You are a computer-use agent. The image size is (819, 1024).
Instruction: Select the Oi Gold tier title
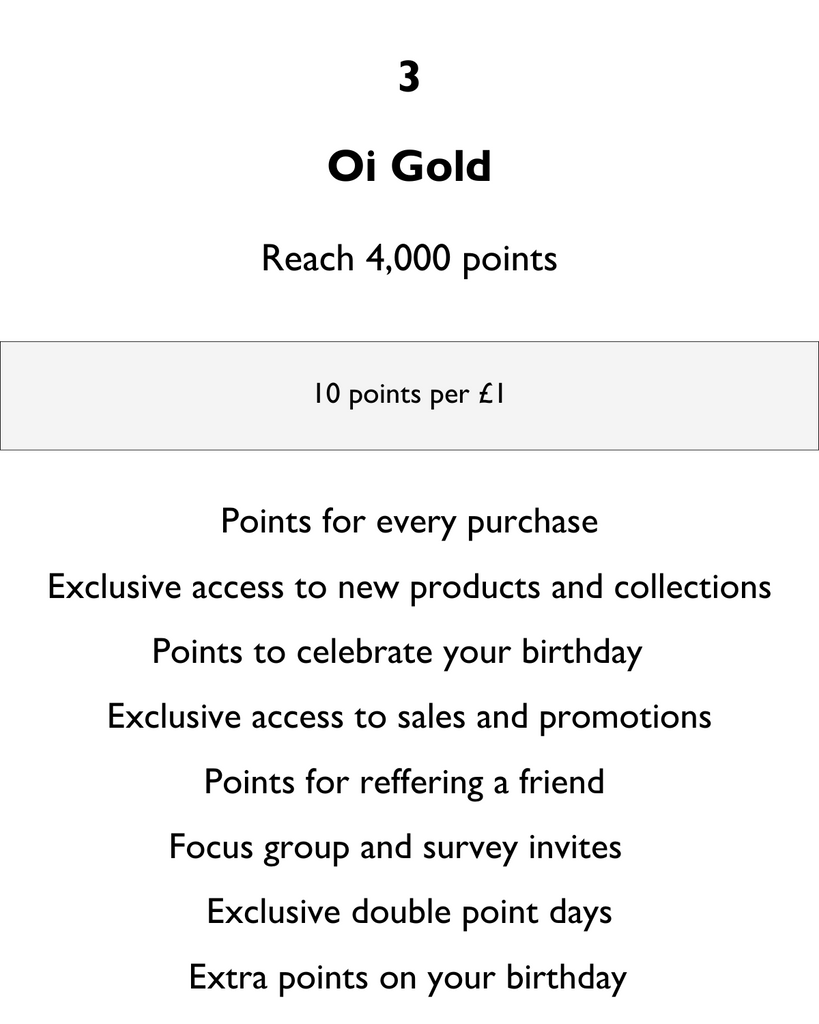click(409, 166)
